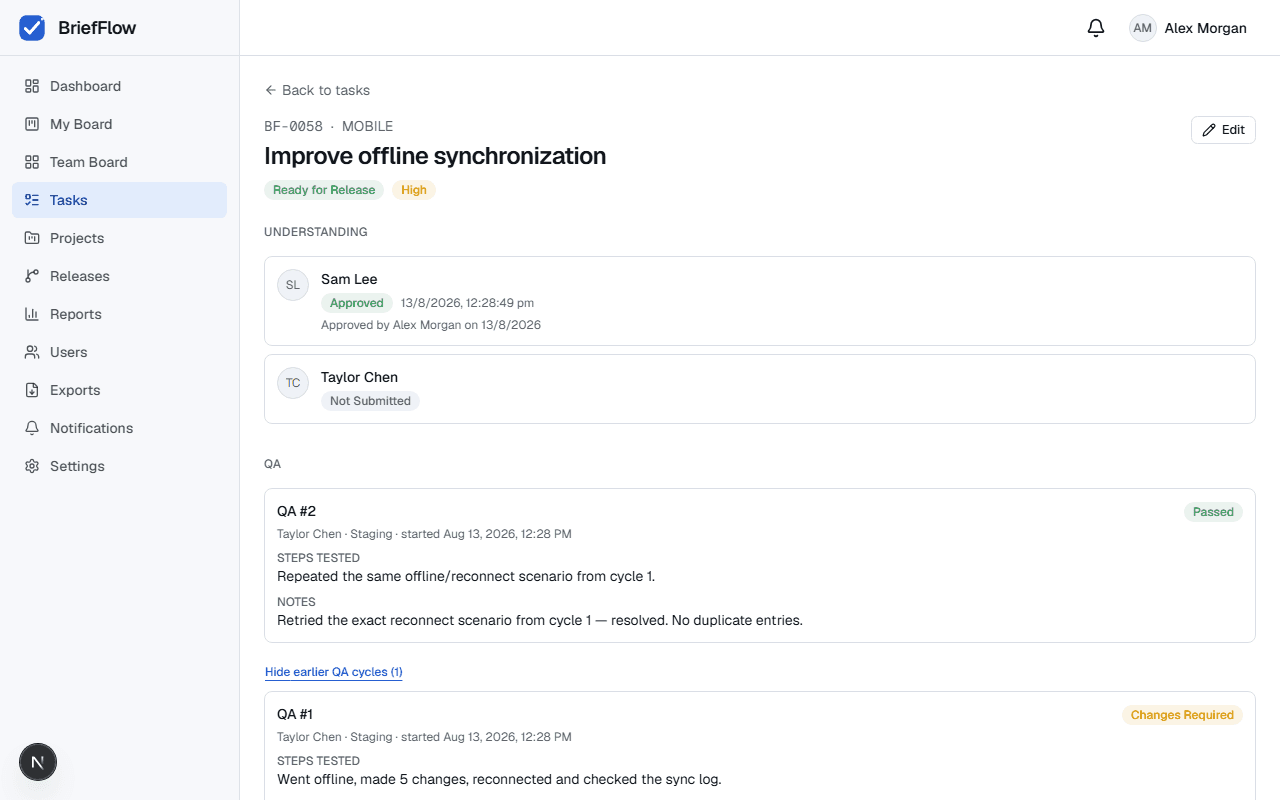The height and width of the screenshot is (800, 1280).
Task: Click 'Went offline, made 5 changes' text
Action: (x=499, y=779)
